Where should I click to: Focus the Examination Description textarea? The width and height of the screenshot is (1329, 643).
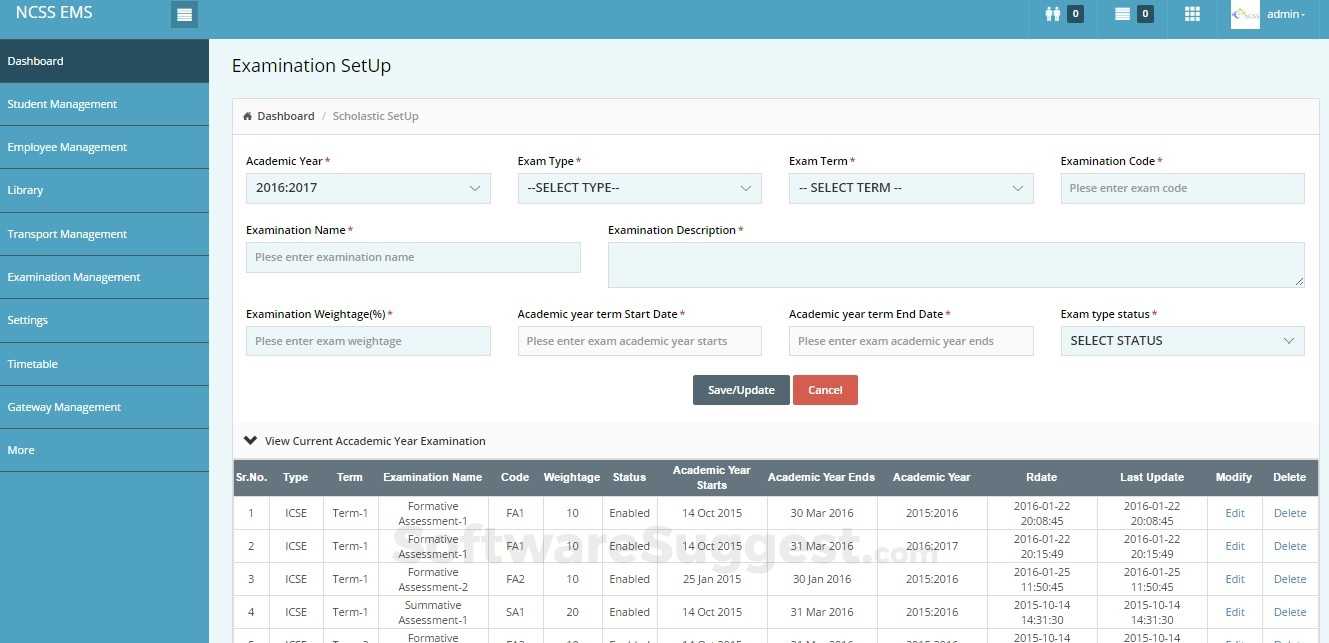(x=956, y=265)
